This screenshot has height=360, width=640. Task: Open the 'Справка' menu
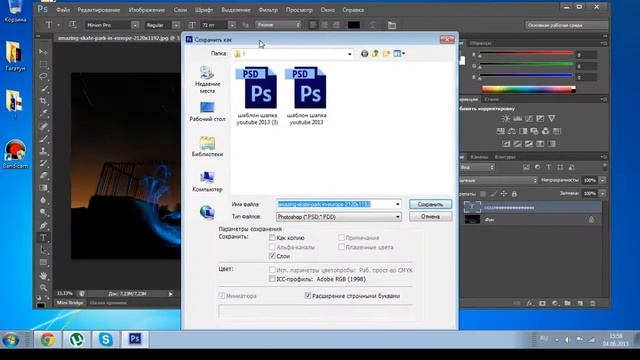tap(353, 10)
